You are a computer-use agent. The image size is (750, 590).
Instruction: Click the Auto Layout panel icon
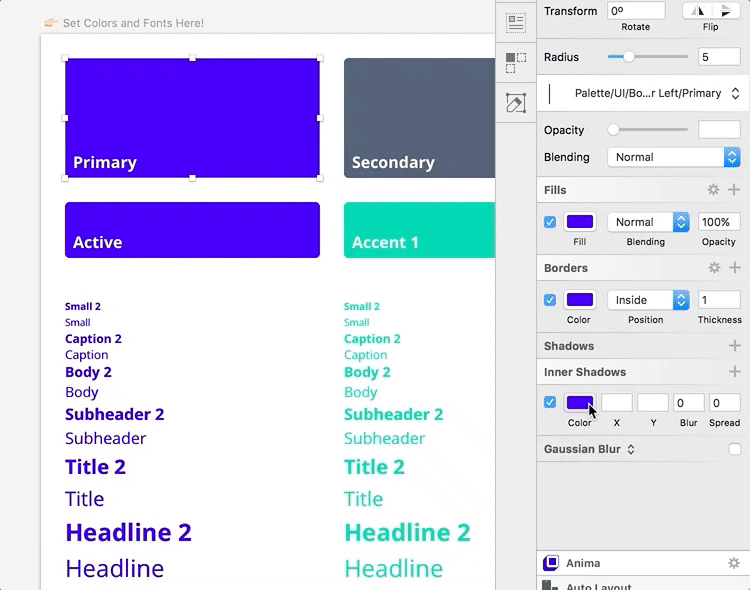tap(551, 585)
